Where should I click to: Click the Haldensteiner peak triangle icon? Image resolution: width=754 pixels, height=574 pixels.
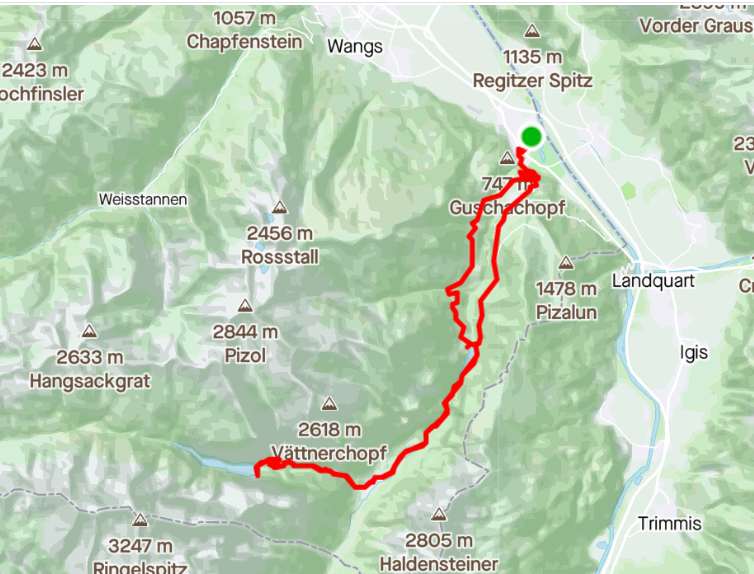pos(438,515)
